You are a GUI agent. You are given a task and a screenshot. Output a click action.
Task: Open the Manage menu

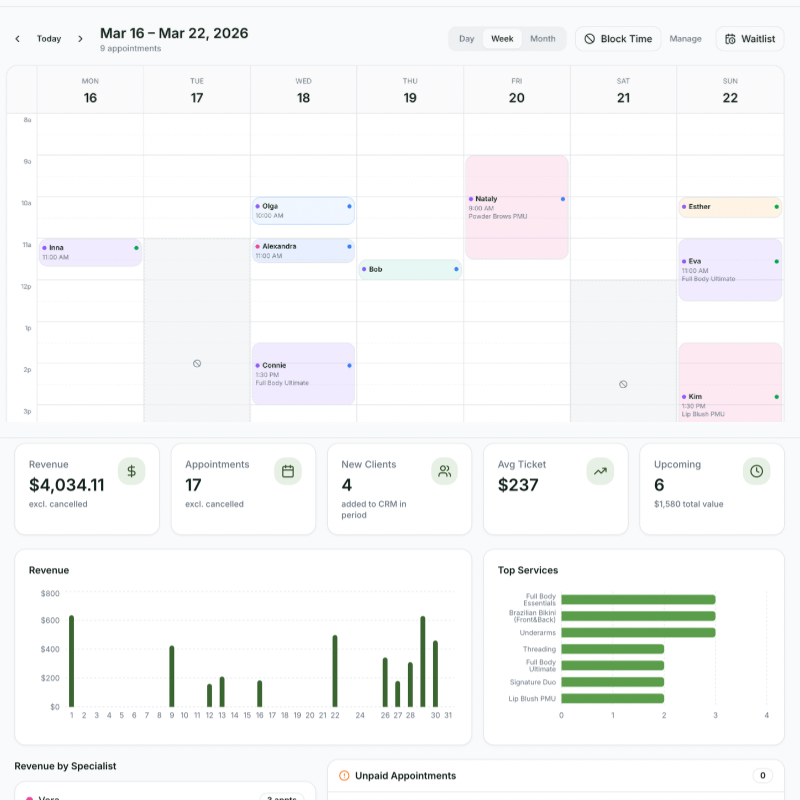pyautogui.click(x=686, y=38)
